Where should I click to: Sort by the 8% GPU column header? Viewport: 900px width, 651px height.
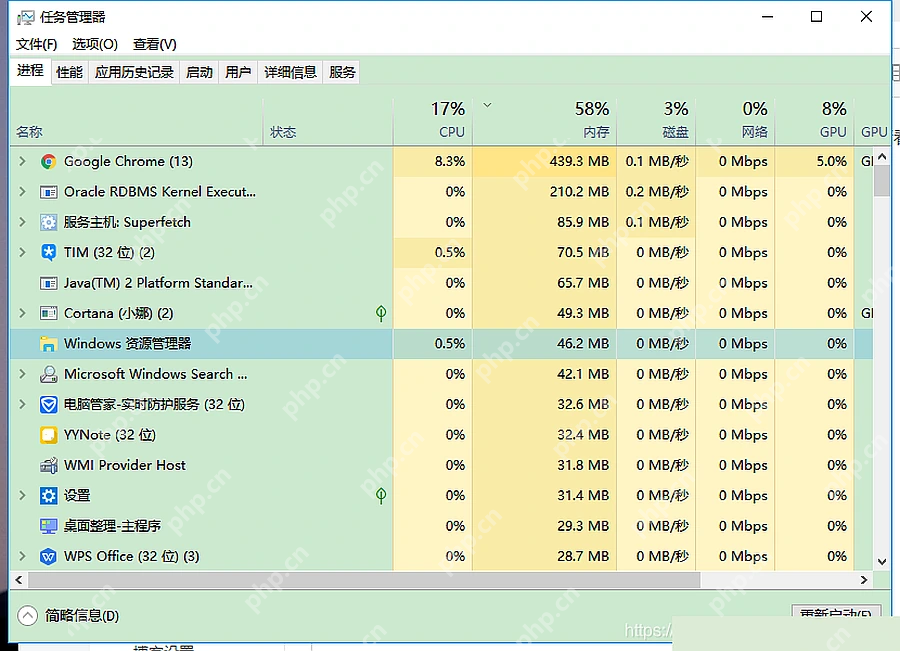click(x=814, y=121)
